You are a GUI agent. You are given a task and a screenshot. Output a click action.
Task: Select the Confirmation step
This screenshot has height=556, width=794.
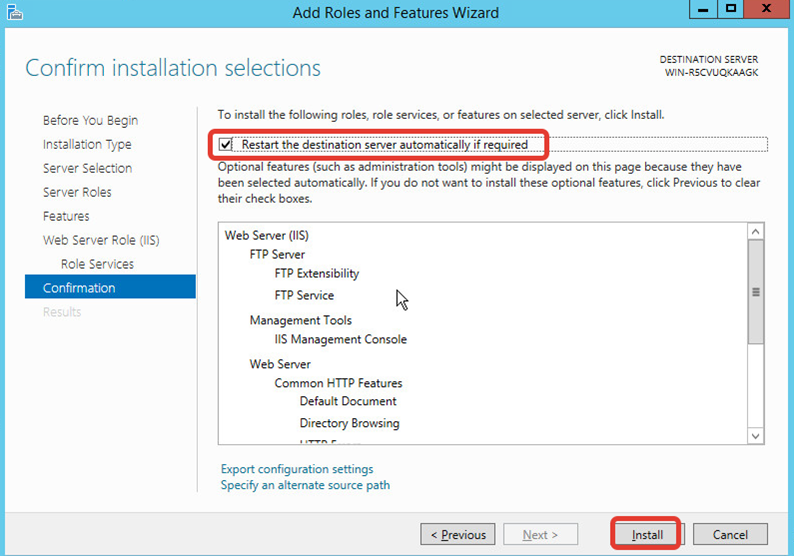click(79, 288)
